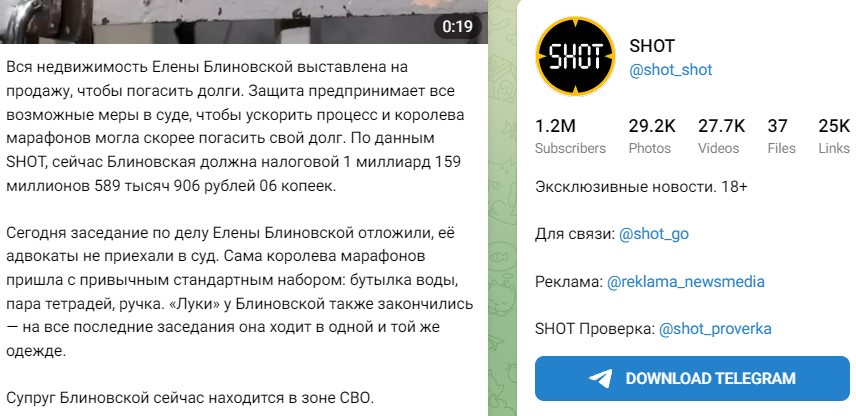Click the paragraph starting with Сегодня заседание
This screenshot has height=416, width=856.
pos(239,292)
